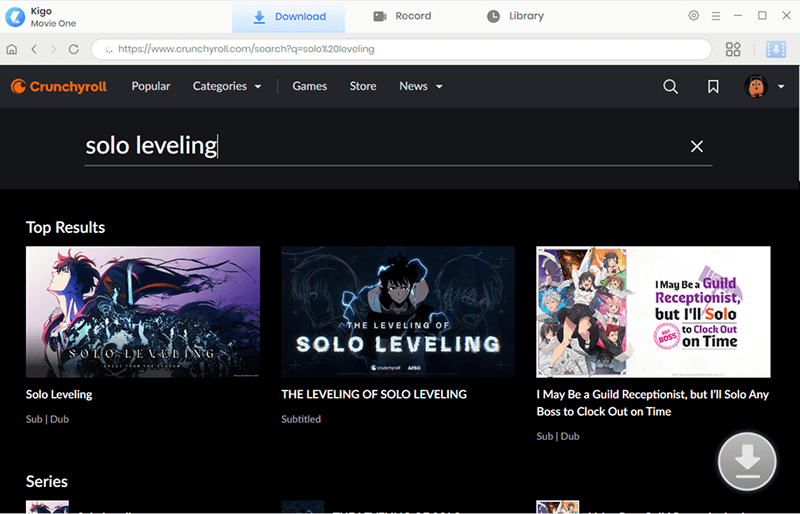Open the watchlist bookmark icon
Screen dimensions: 800x514
pyautogui.click(x=713, y=86)
